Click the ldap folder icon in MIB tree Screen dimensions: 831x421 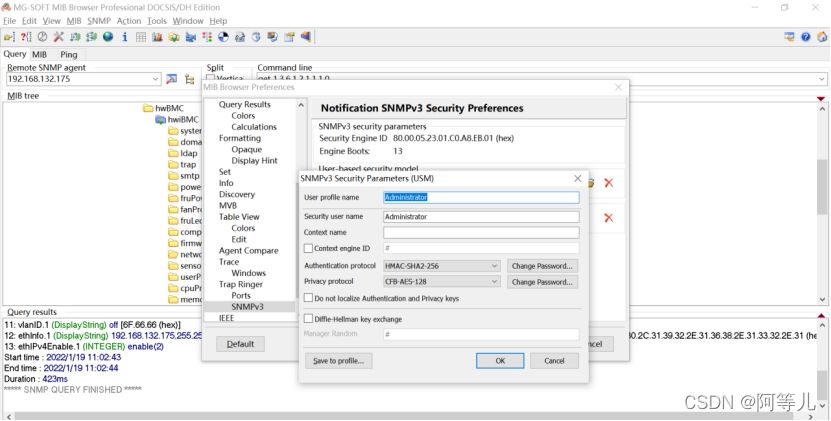pyautogui.click(x=173, y=153)
